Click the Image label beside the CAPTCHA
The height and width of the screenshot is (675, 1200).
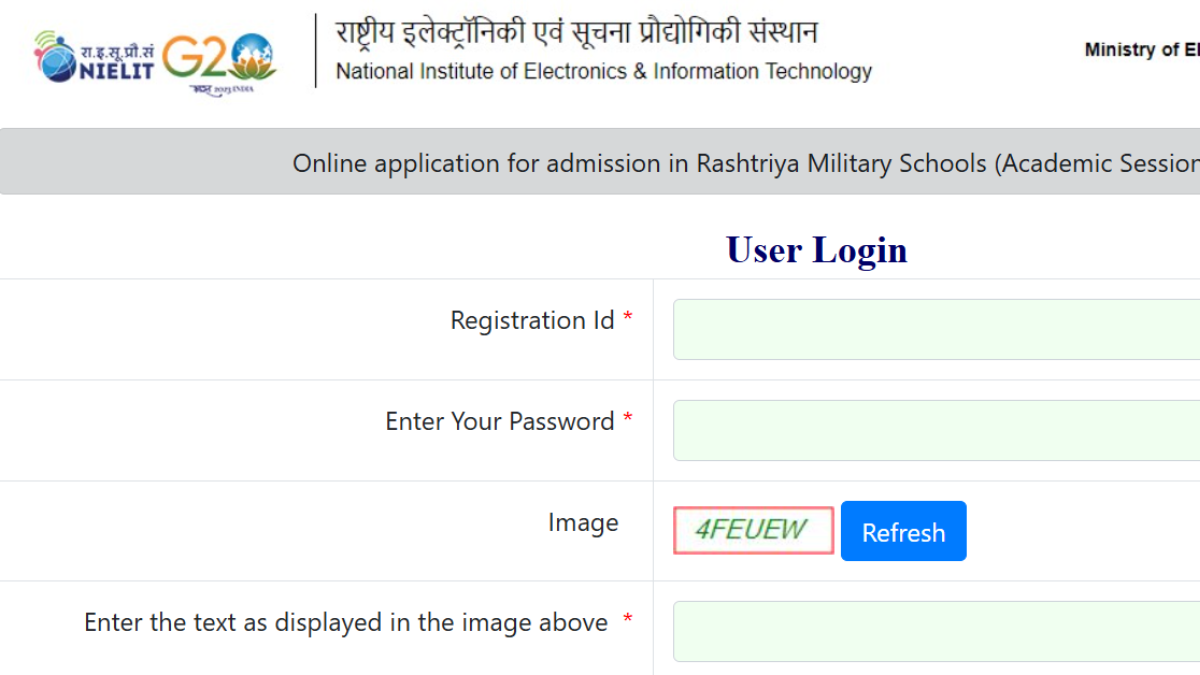pyautogui.click(x=583, y=523)
